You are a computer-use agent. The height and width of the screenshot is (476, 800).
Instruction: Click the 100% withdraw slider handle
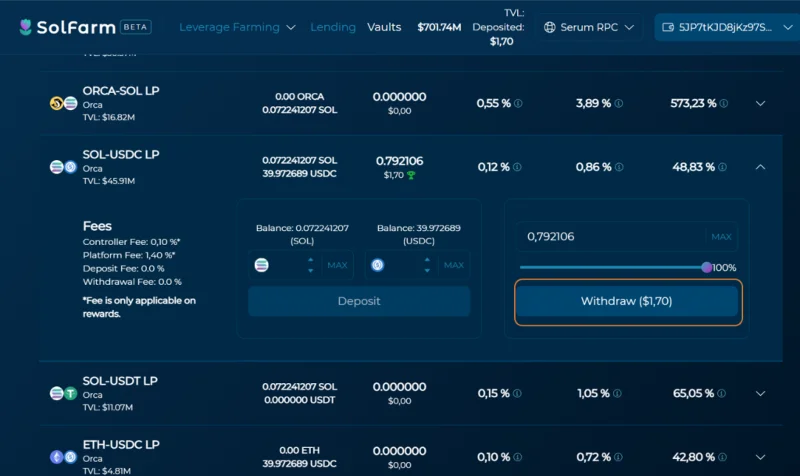tap(707, 267)
